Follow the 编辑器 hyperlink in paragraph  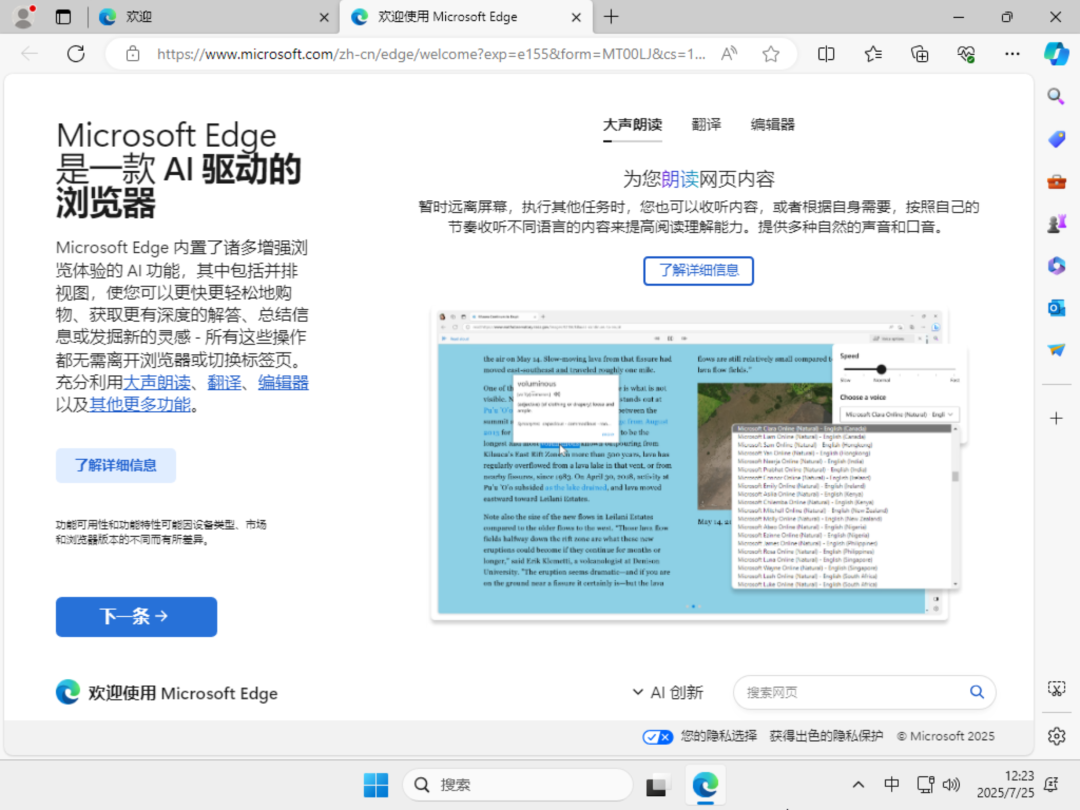click(283, 382)
